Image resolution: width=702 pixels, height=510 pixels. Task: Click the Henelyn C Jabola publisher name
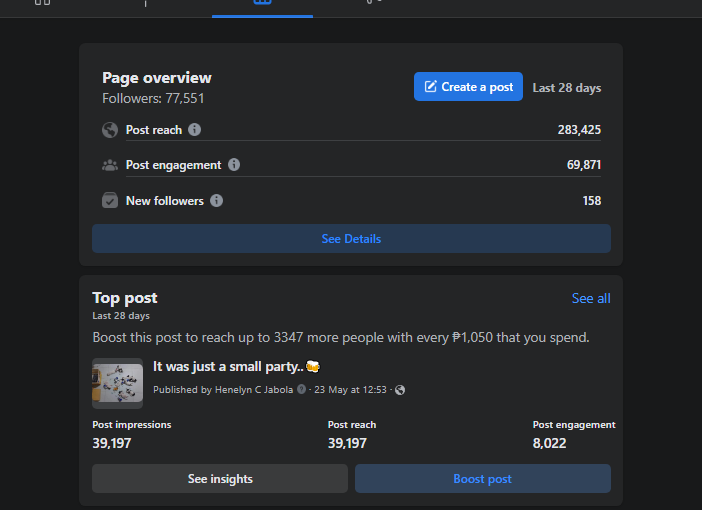tap(254, 390)
